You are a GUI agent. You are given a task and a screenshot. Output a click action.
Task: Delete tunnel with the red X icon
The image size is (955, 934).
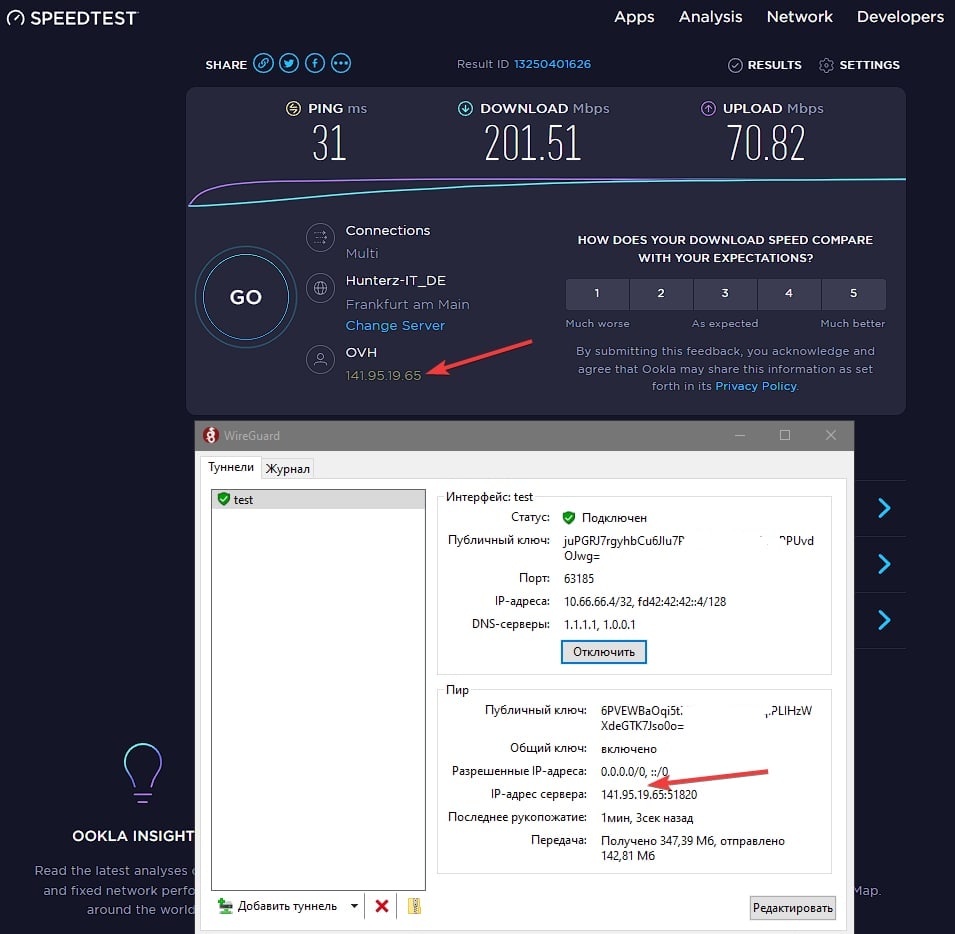pyautogui.click(x=382, y=906)
